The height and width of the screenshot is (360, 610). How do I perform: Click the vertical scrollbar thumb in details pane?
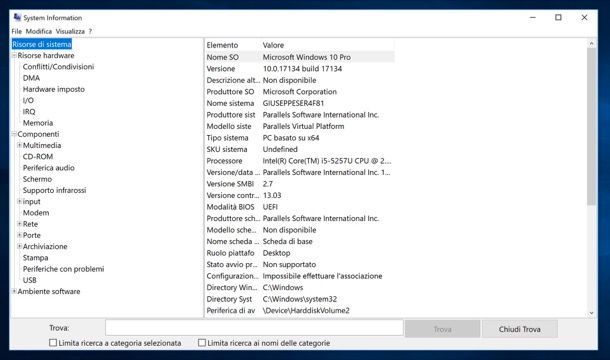tap(591, 126)
